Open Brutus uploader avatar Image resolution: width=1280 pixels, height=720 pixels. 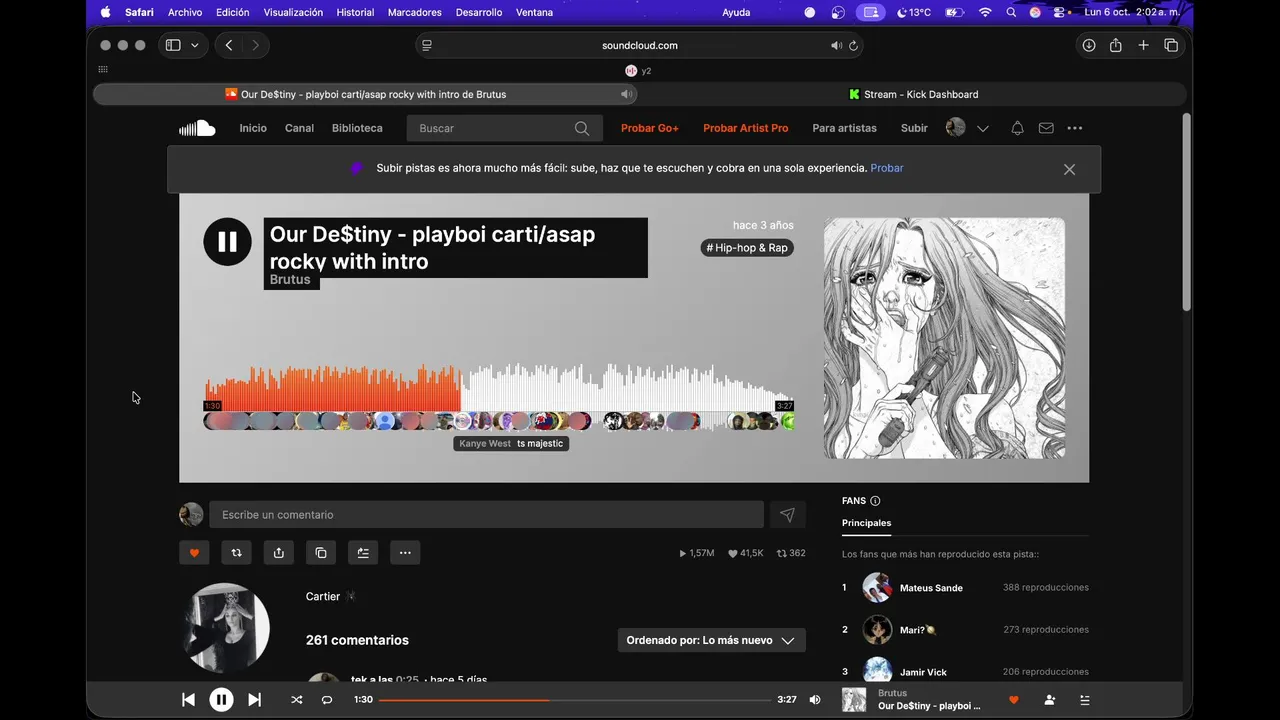click(227, 628)
